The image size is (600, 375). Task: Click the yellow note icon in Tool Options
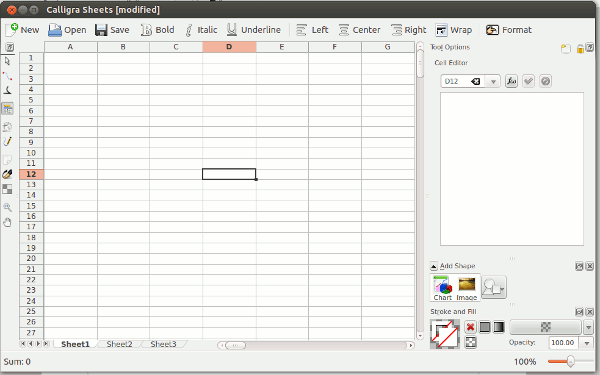point(566,49)
